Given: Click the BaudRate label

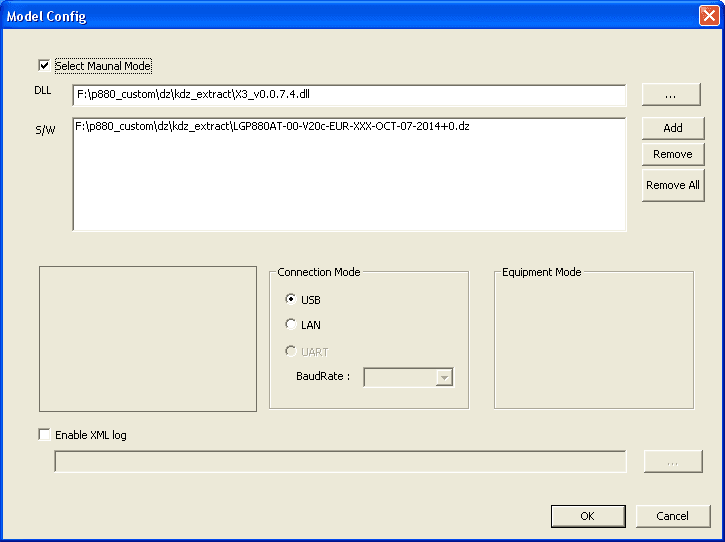Looking at the screenshot, I should point(323,376).
